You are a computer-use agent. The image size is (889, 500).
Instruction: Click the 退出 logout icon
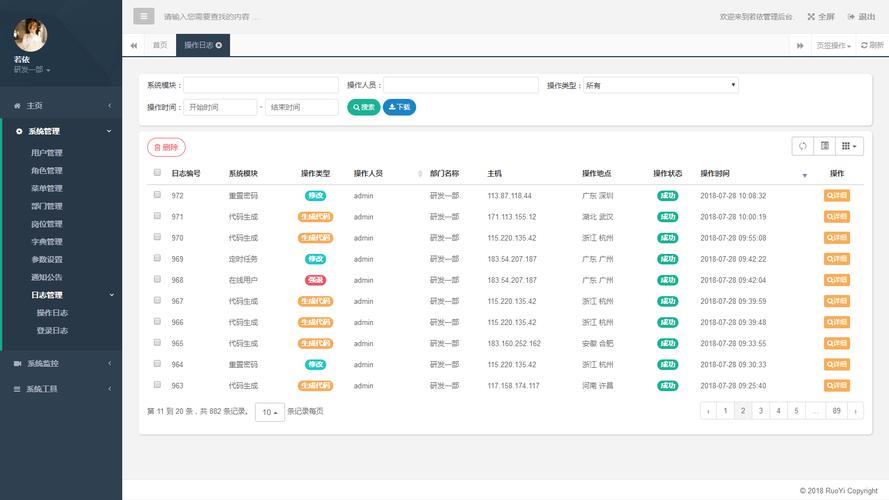[x=851, y=16]
